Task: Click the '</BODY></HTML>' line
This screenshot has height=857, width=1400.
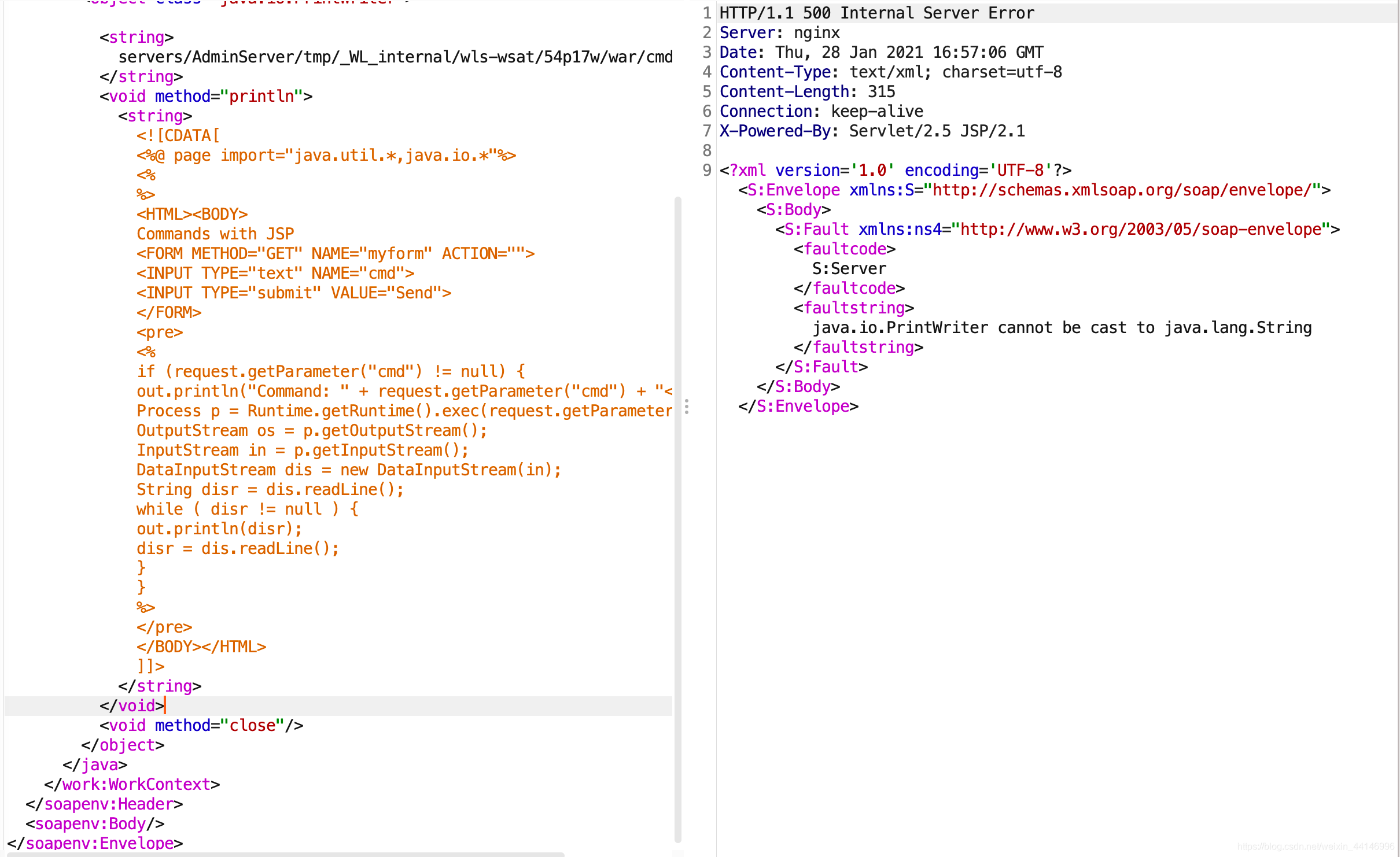Action: point(201,647)
